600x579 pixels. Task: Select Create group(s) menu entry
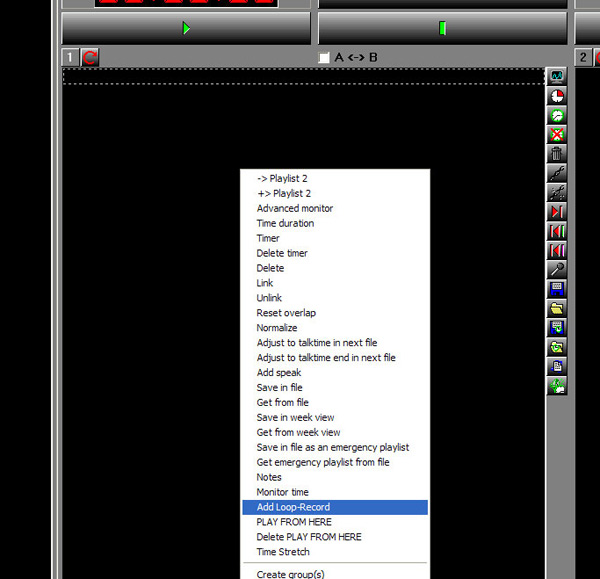[x=335, y=574]
